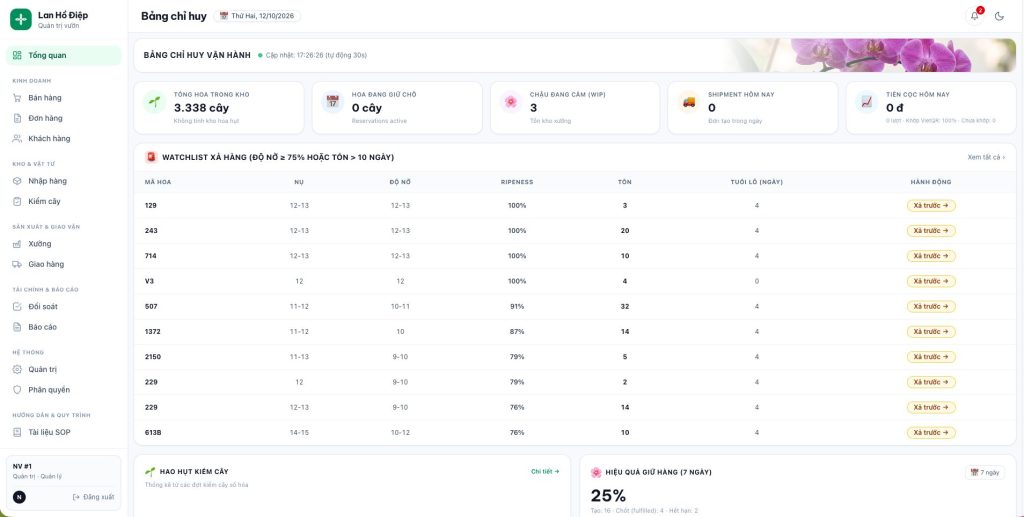Open Chi tiết link in Hao hụt kiểm cây
Image resolution: width=1024 pixels, height=517 pixels.
tap(545, 471)
